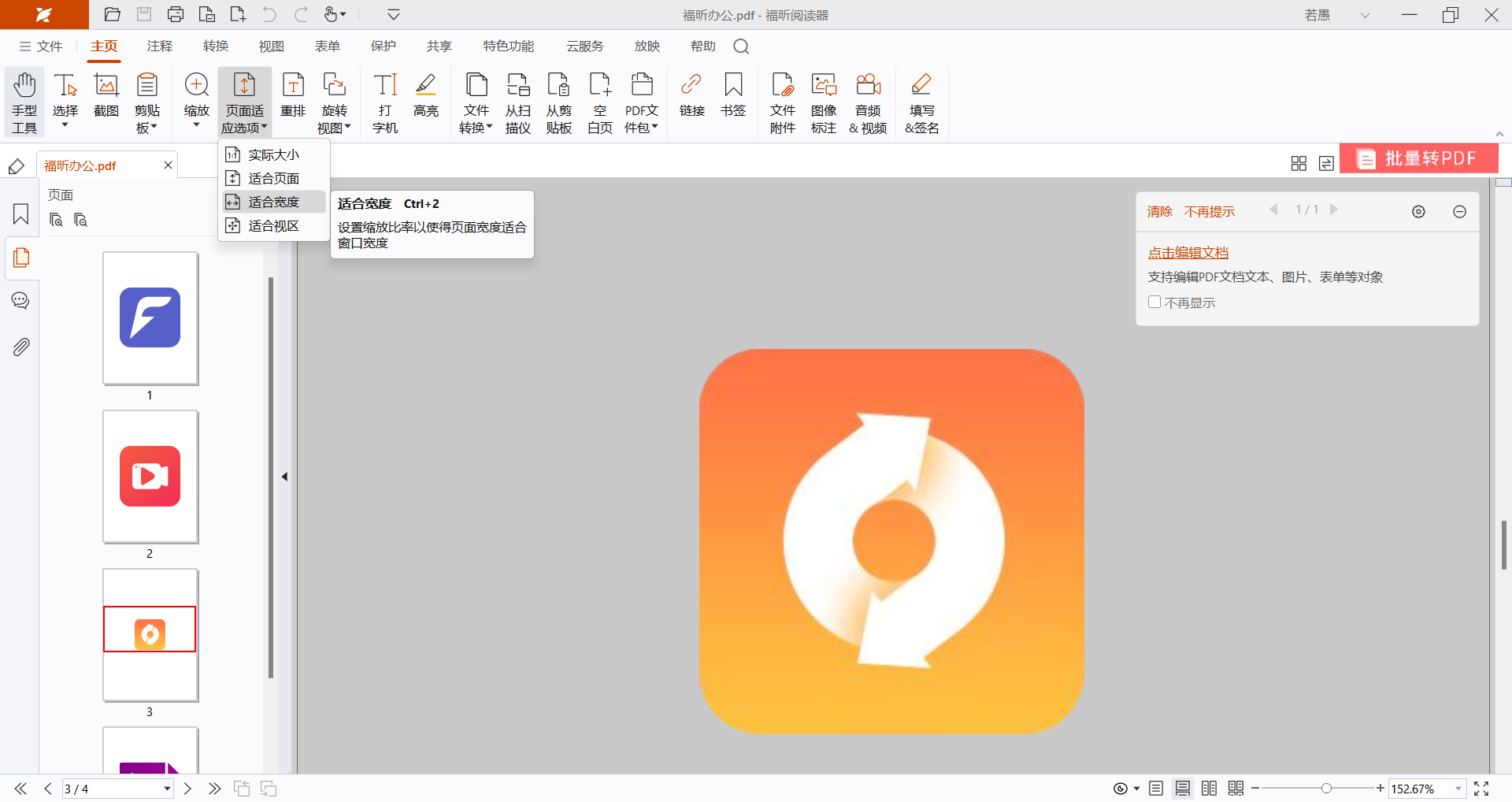Click the 批量转PDF button
Screen dimensions: 1512x802
coord(1419,158)
